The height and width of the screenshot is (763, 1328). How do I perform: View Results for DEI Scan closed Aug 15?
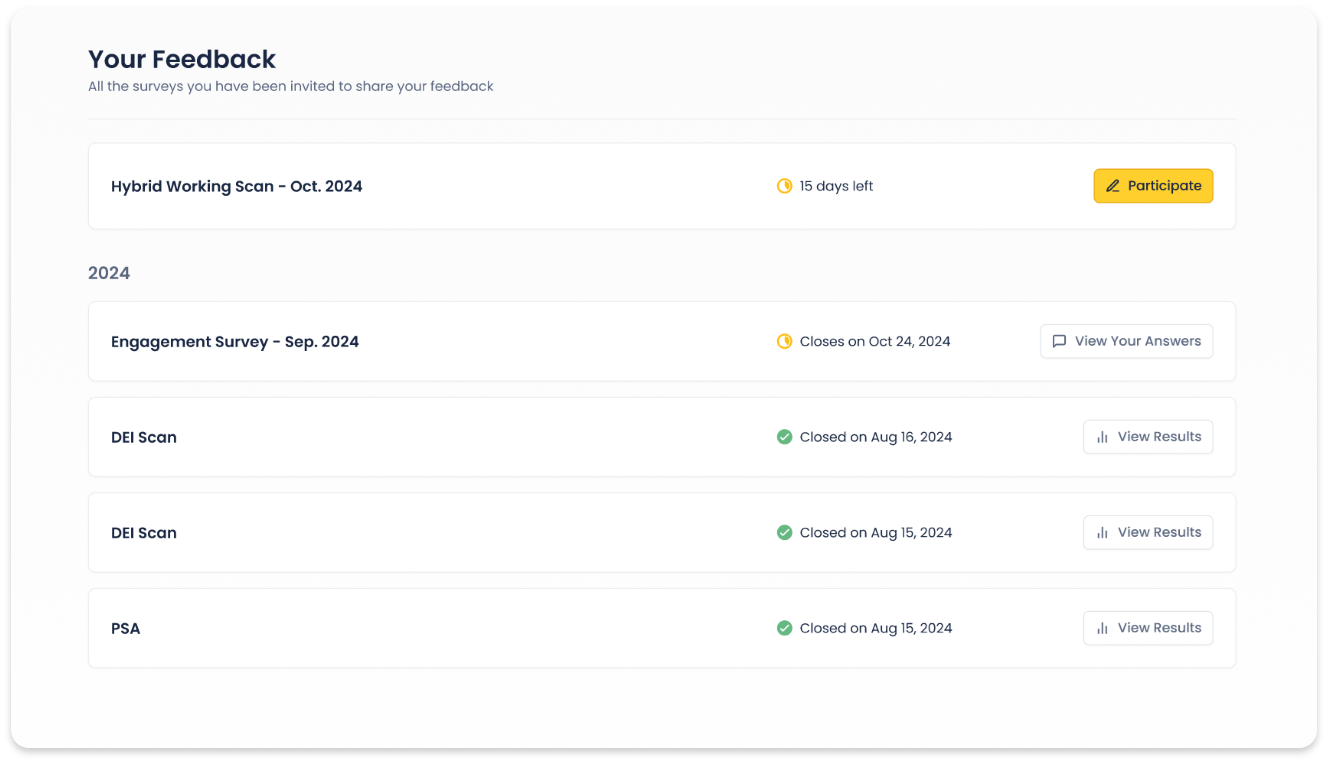[1148, 533]
